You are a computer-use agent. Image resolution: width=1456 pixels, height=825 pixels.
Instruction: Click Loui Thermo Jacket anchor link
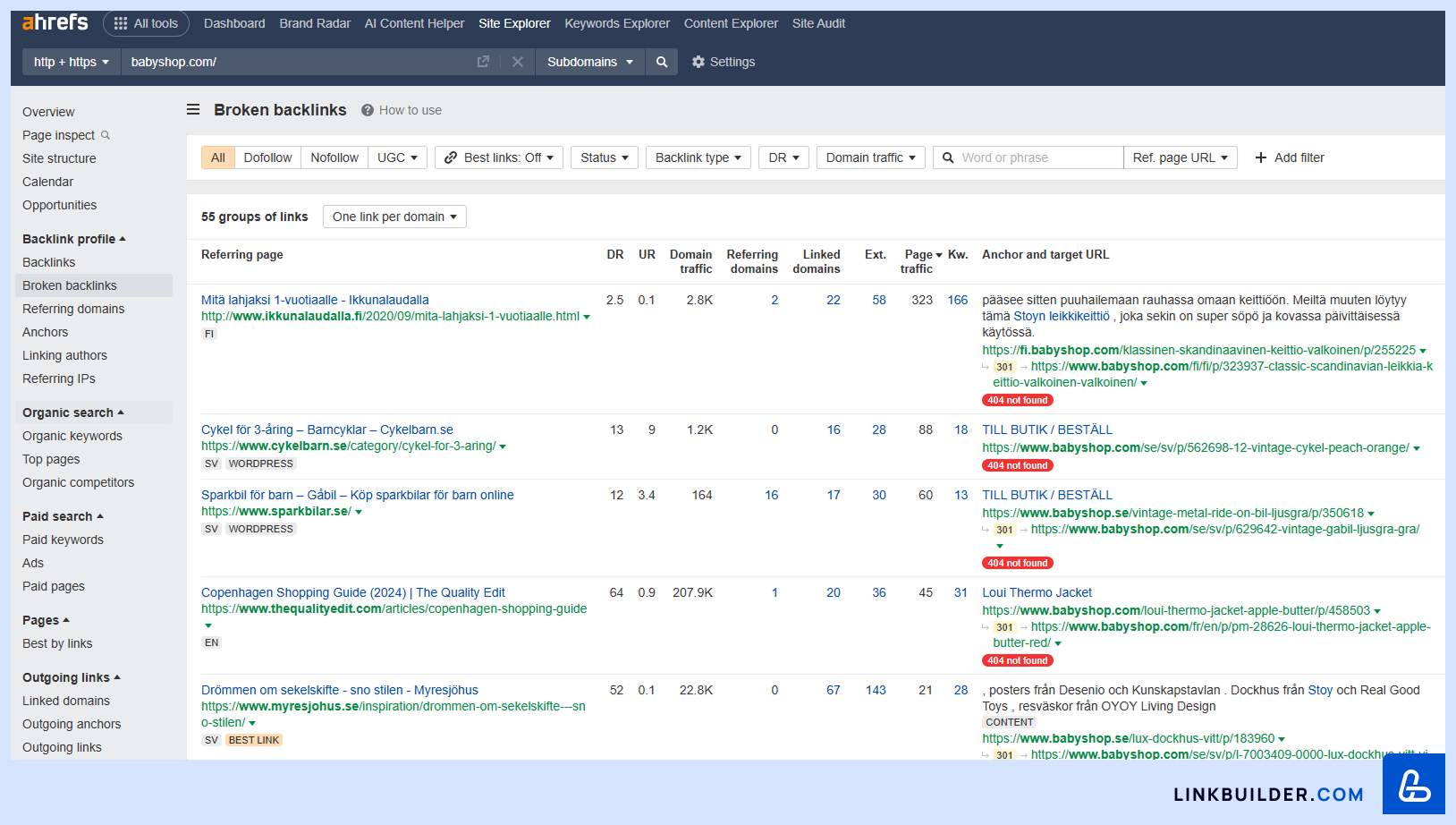tap(1037, 592)
